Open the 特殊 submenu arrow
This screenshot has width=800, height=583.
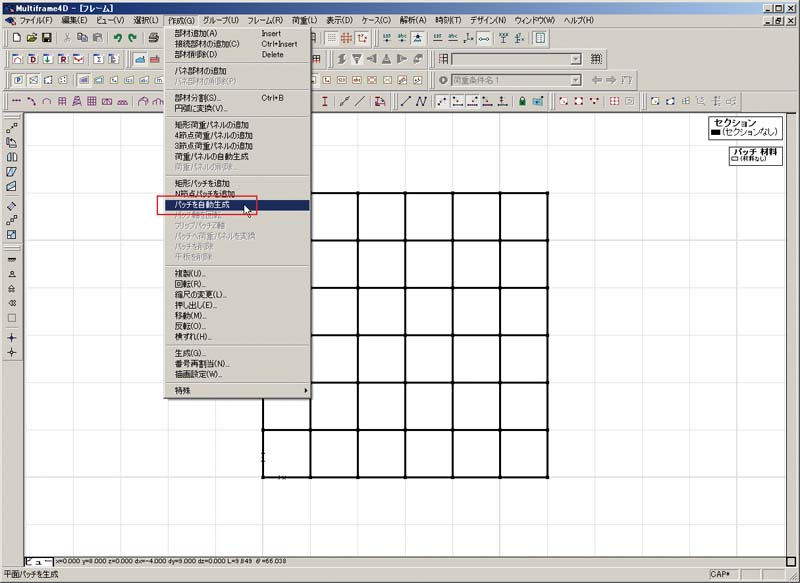(x=306, y=391)
